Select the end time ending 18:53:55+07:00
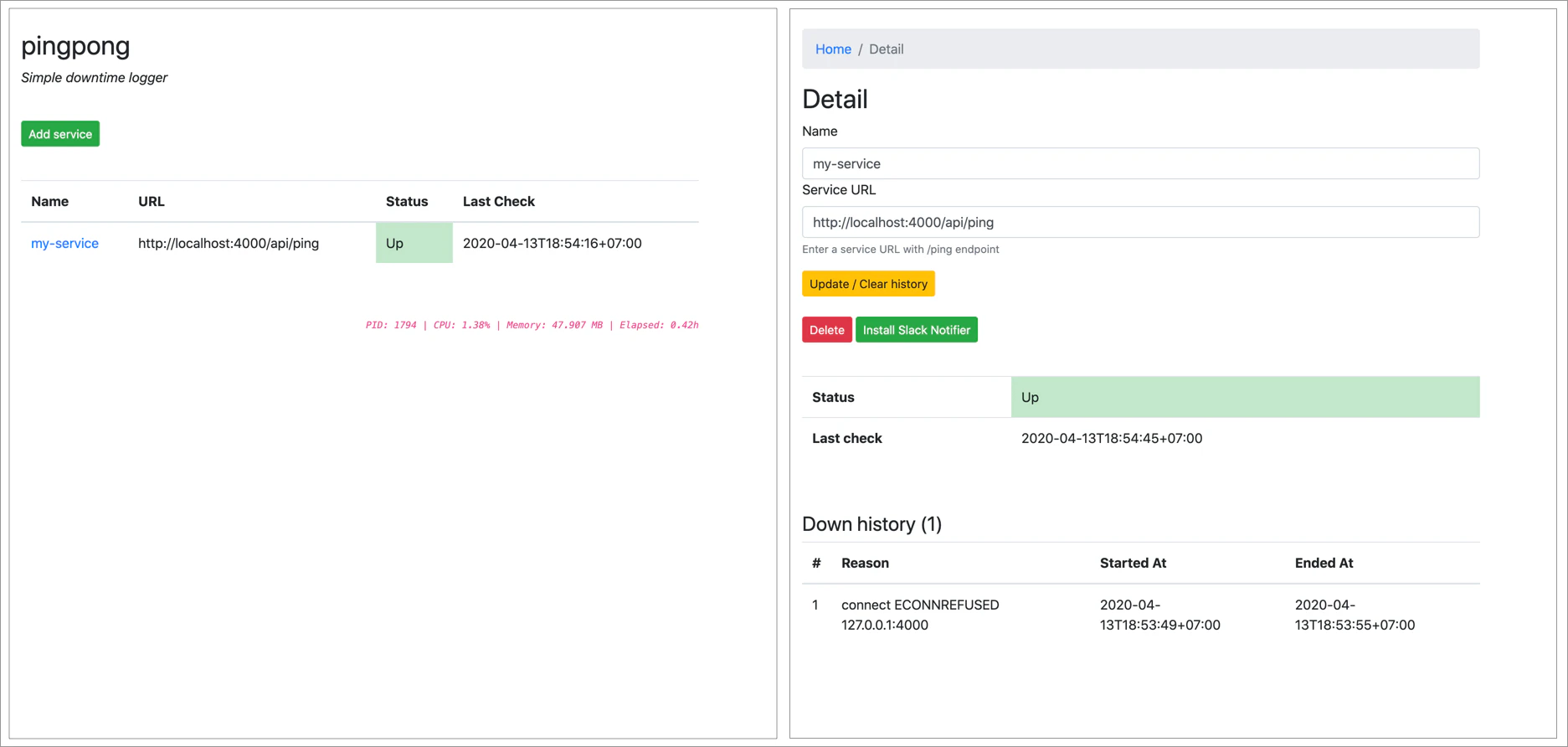This screenshot has height=747, width=1568. click(1355, 615)
